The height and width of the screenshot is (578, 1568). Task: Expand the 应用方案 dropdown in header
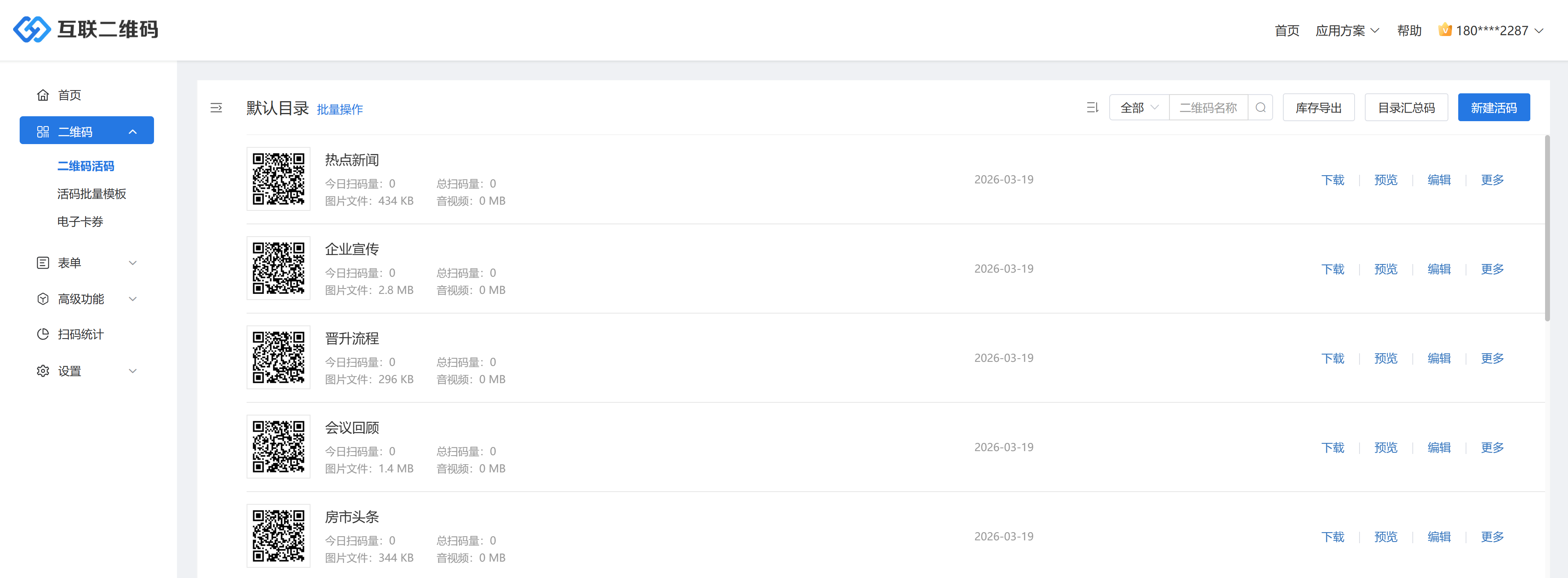click(x=1347, y=30)
